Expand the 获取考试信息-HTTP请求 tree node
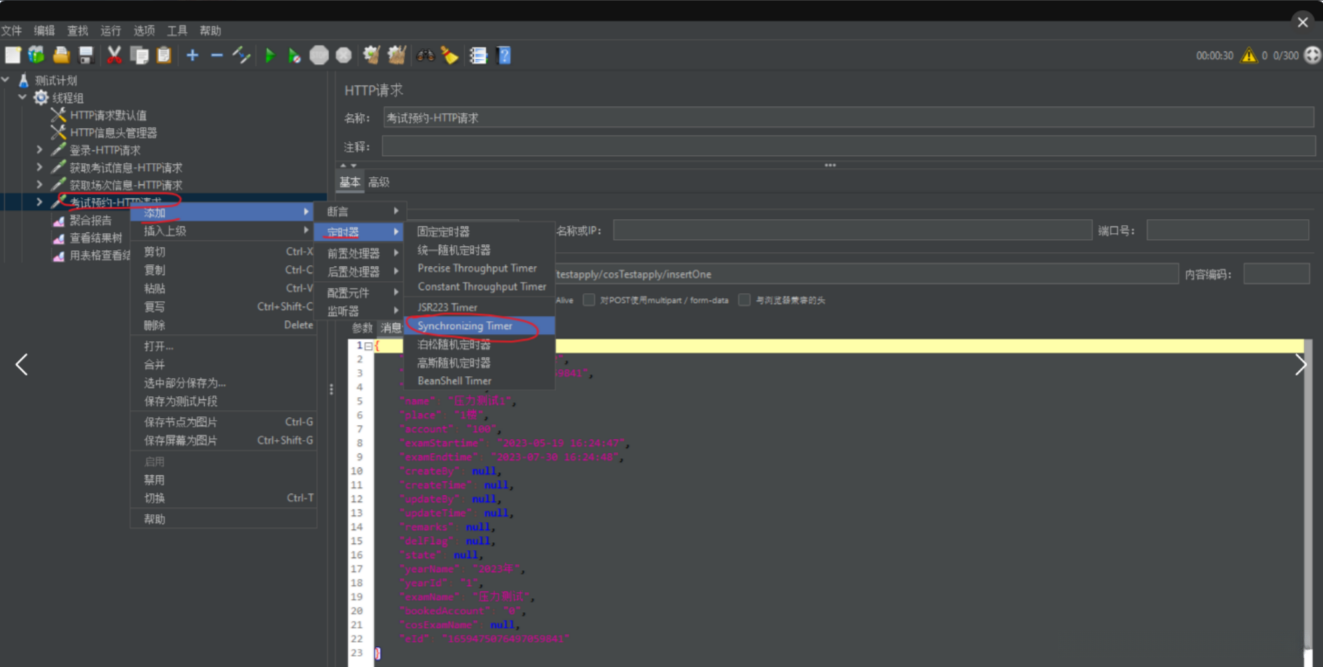The height and width of the screenshot is (667, 1323). point(40,168)
